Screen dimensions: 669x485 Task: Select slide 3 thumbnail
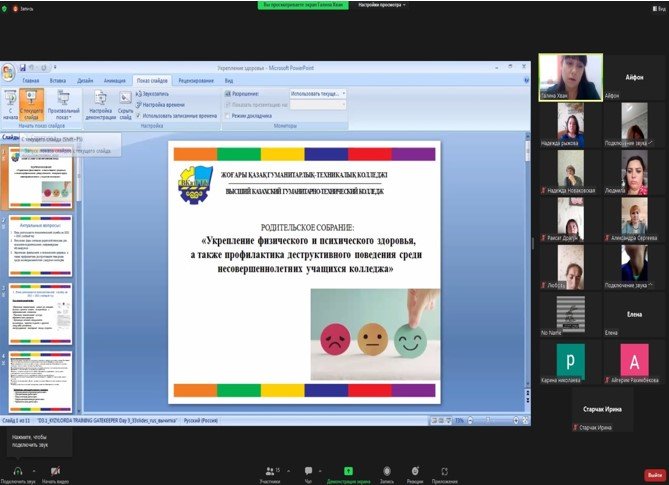click(41, 314)
